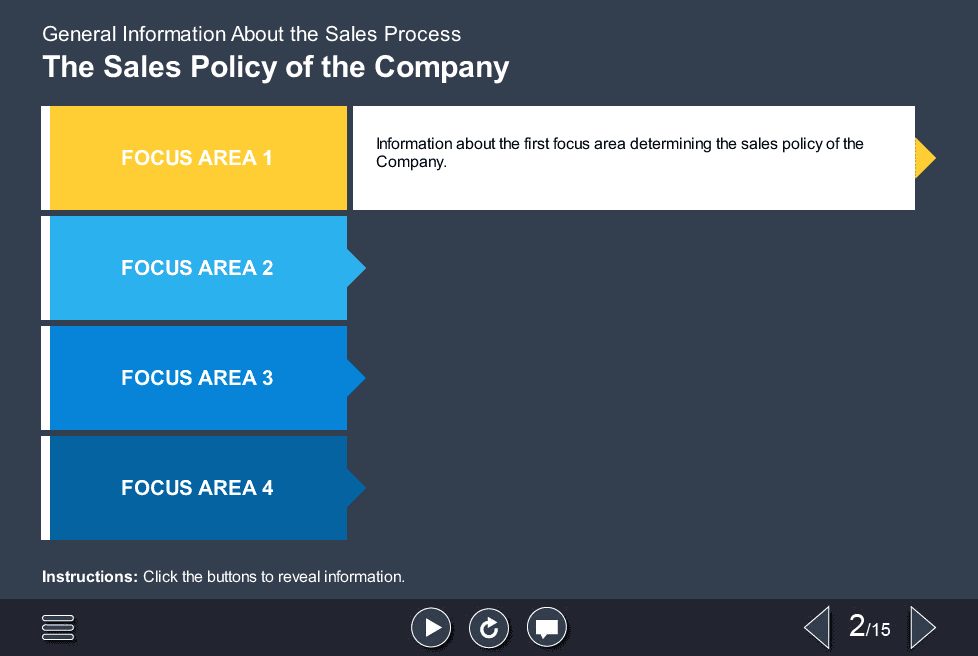The width and height of the screenshot is (978, 656).
Task: Click the title 'The Sales Policy of the Company'
Action: [x=275, y=67]
